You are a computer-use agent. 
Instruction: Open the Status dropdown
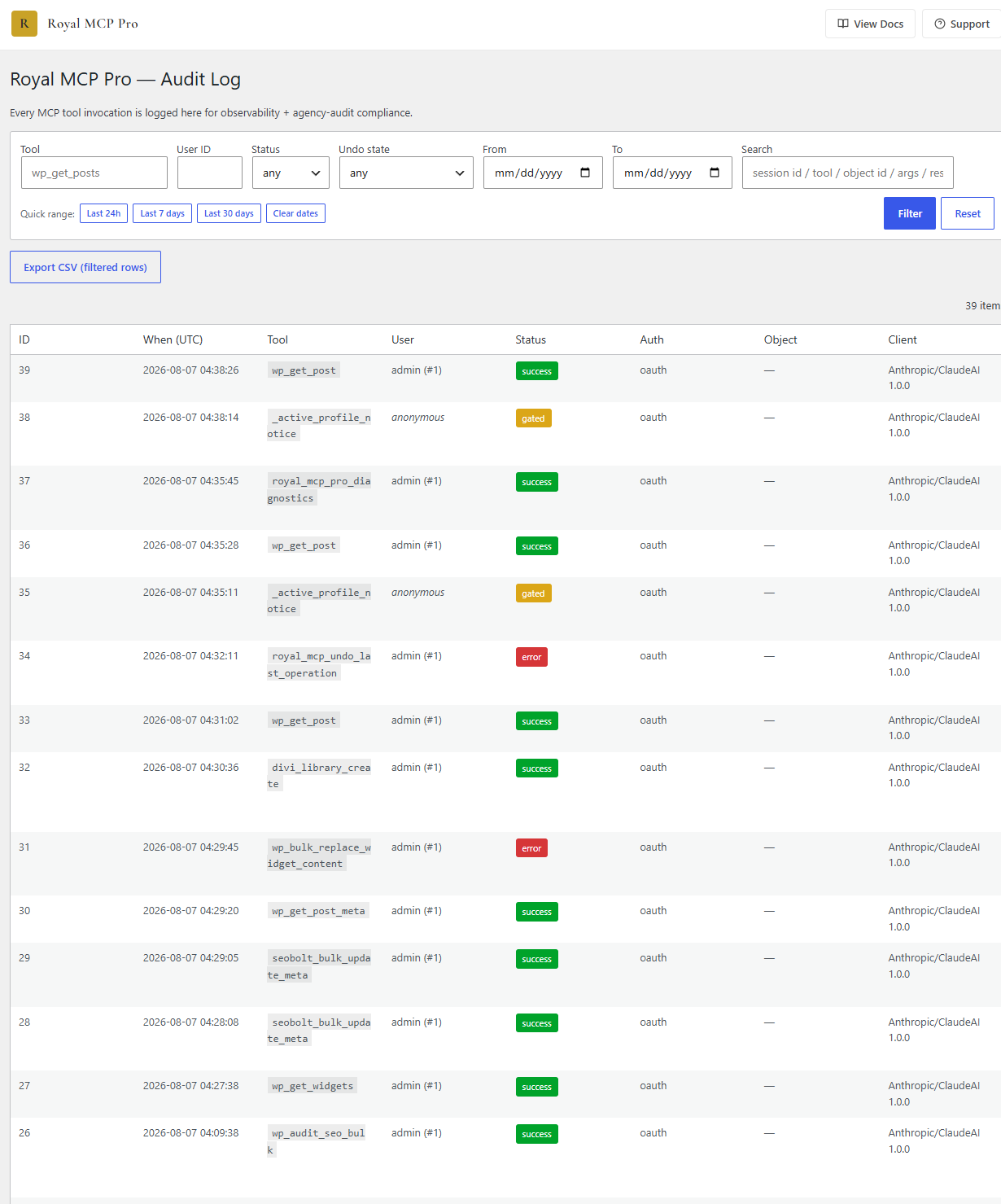point(291,173)
